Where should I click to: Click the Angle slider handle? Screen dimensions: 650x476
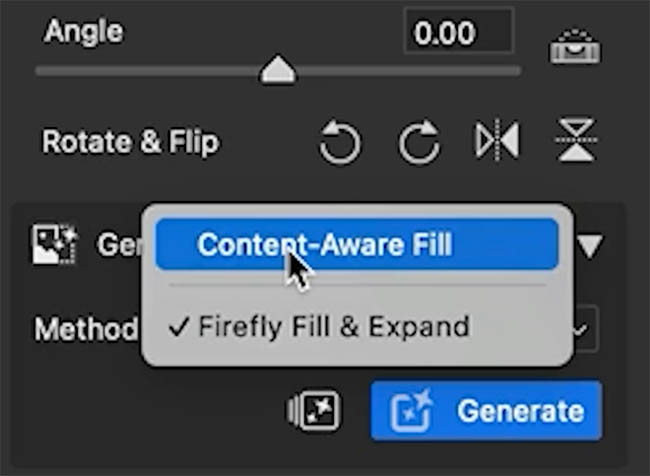click(278, 69)
